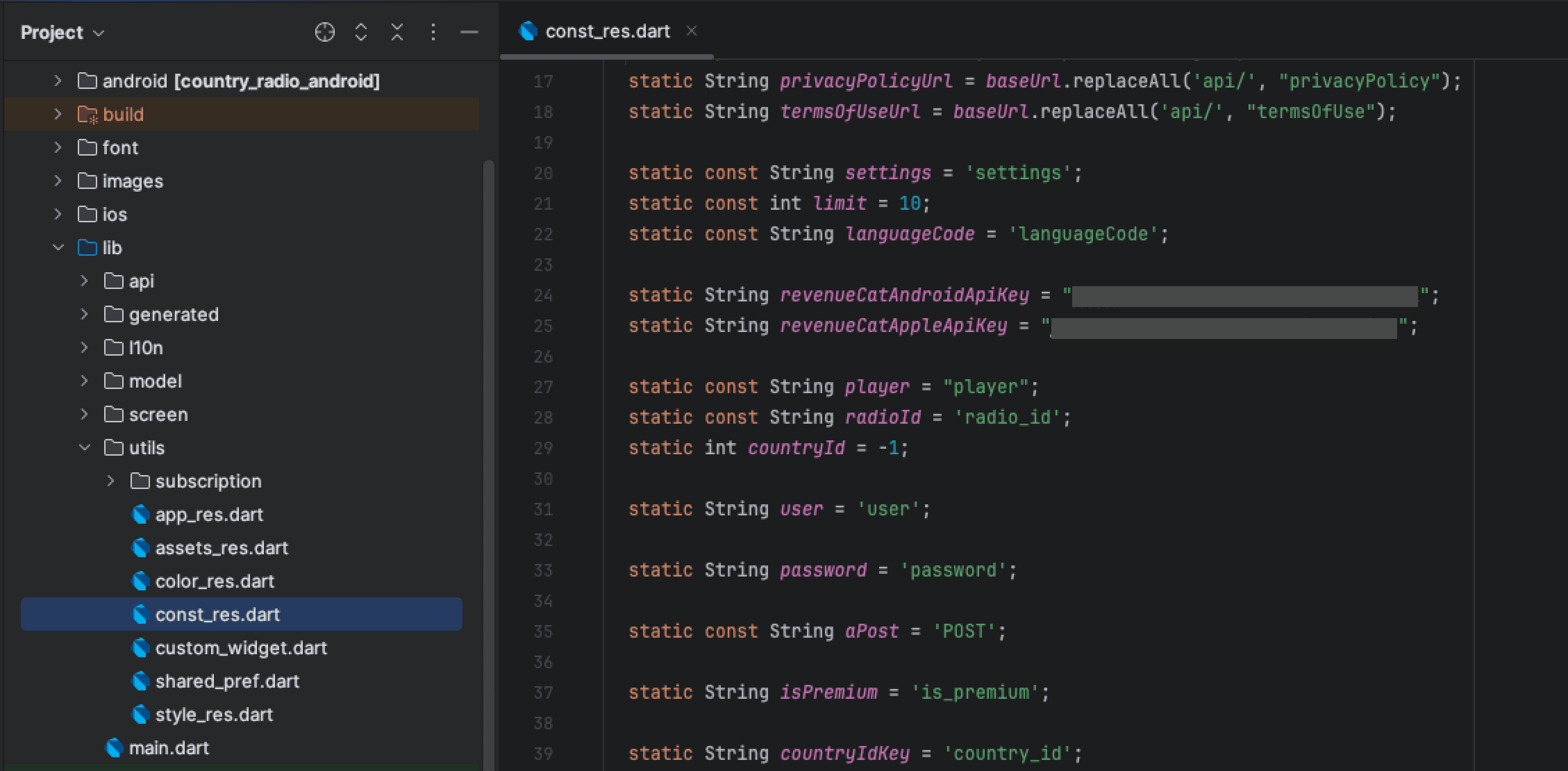1568x771 pixels.
Task: Click the build folder icon
Action: coord(87,114)
